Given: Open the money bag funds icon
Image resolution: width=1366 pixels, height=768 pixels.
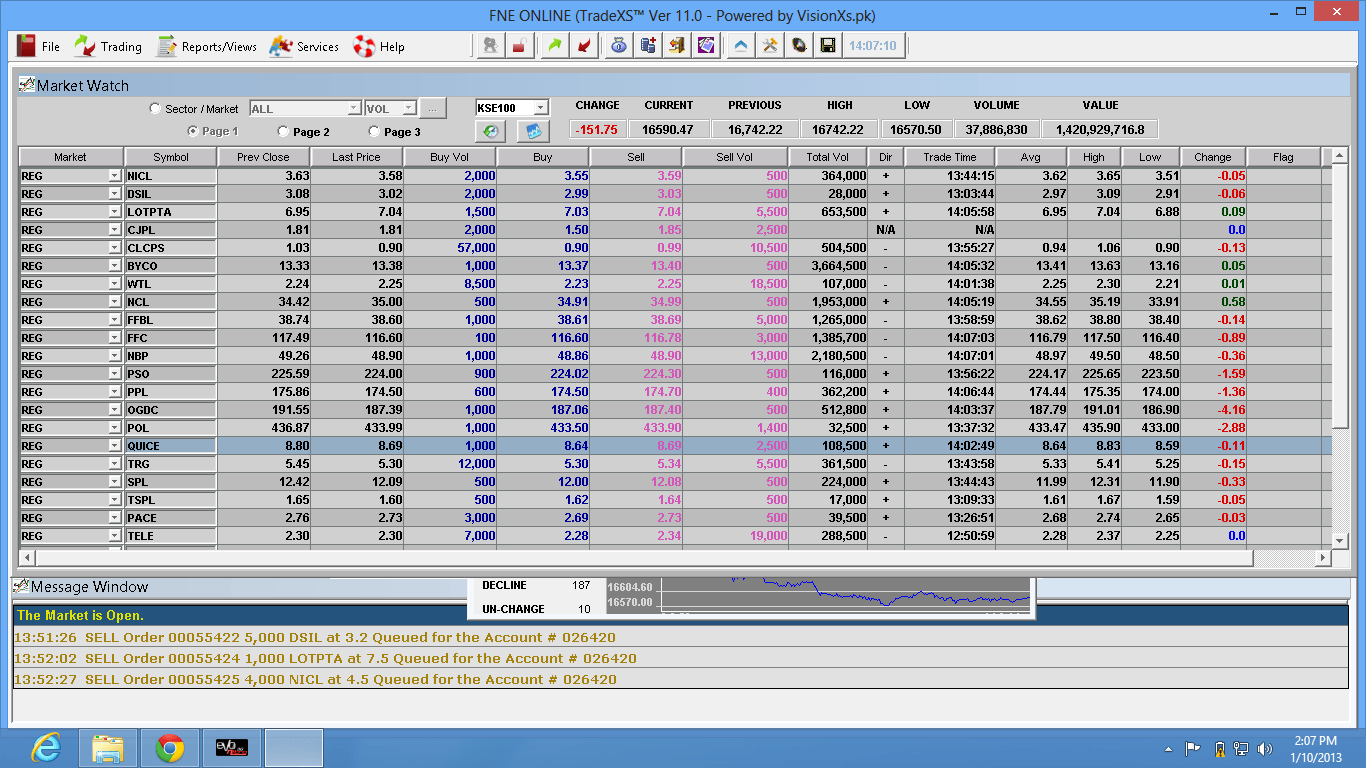Looking at the screenshot, I should coord(618,45).
